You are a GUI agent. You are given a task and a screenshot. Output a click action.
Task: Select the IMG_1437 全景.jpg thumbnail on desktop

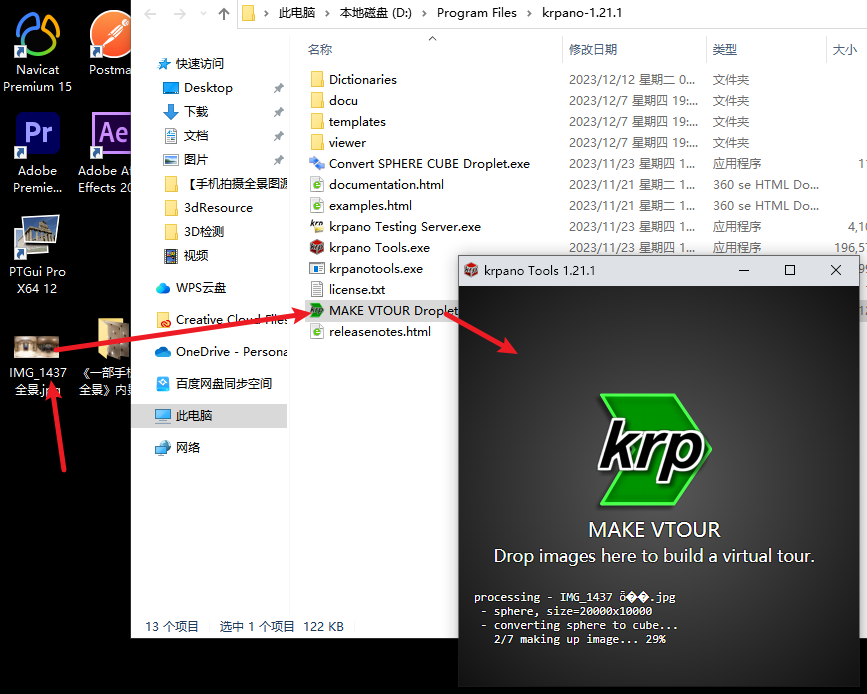point(36,347)
